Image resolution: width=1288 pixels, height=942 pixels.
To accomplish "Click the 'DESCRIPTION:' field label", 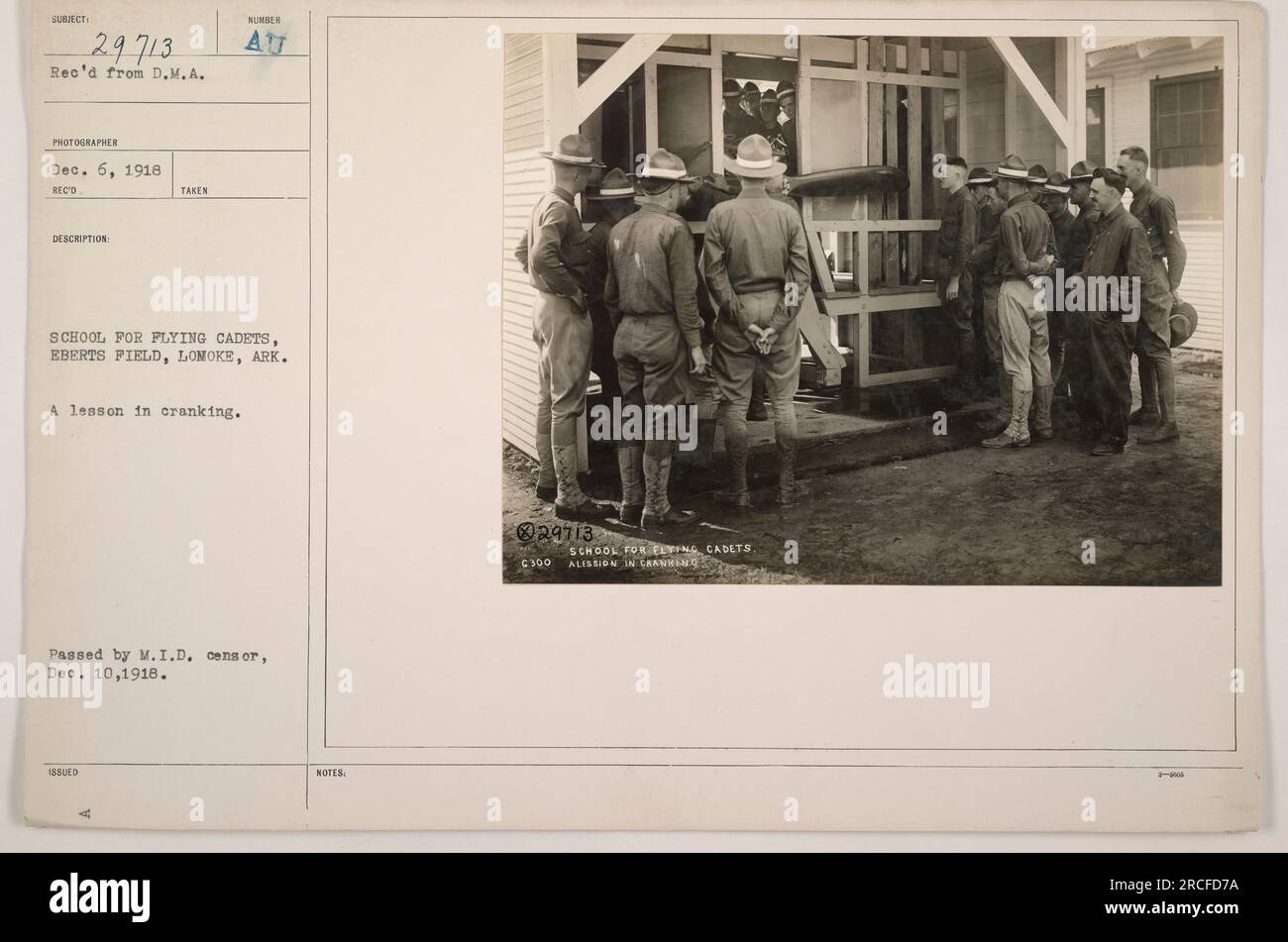I will pyautogui.click(x=82, y=239).
